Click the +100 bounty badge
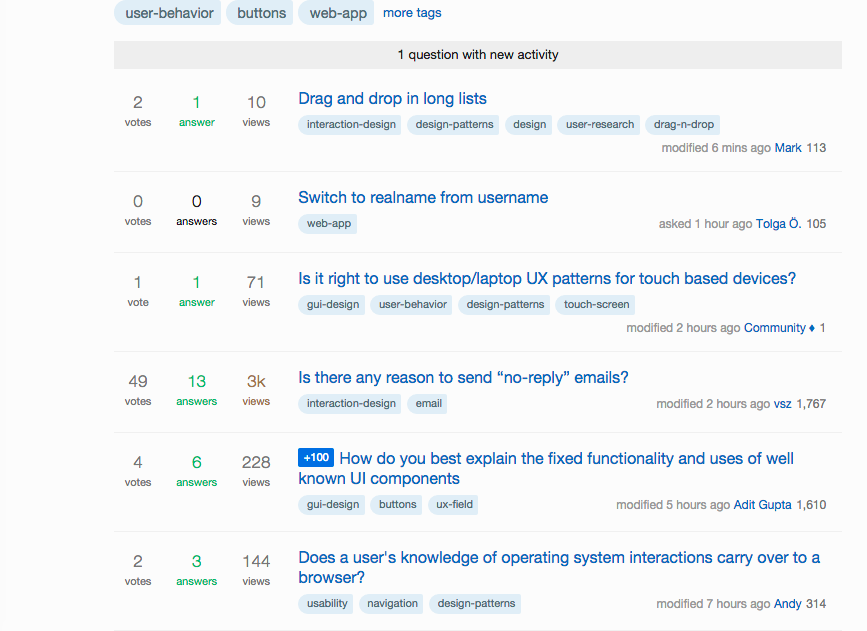The image size is (867, 631). click(316, 458)
